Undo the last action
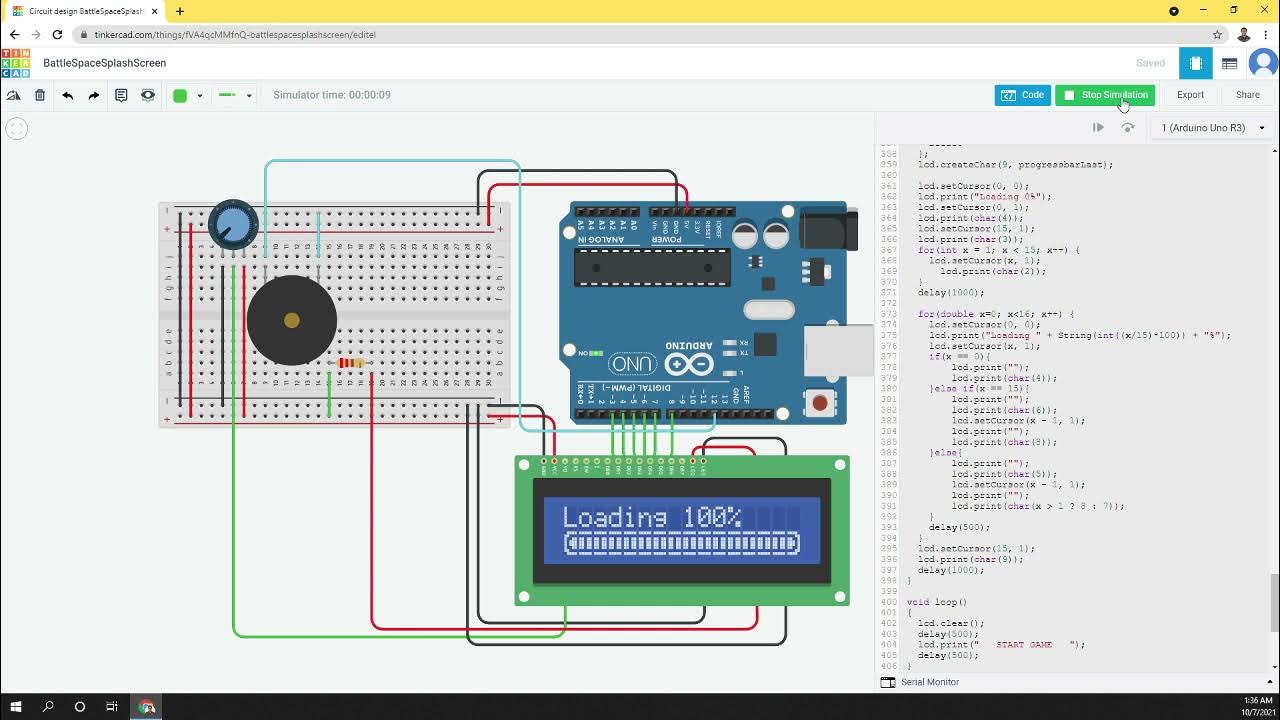Image resolution: width=1280 pixels, height=720 pixels. 67,96
